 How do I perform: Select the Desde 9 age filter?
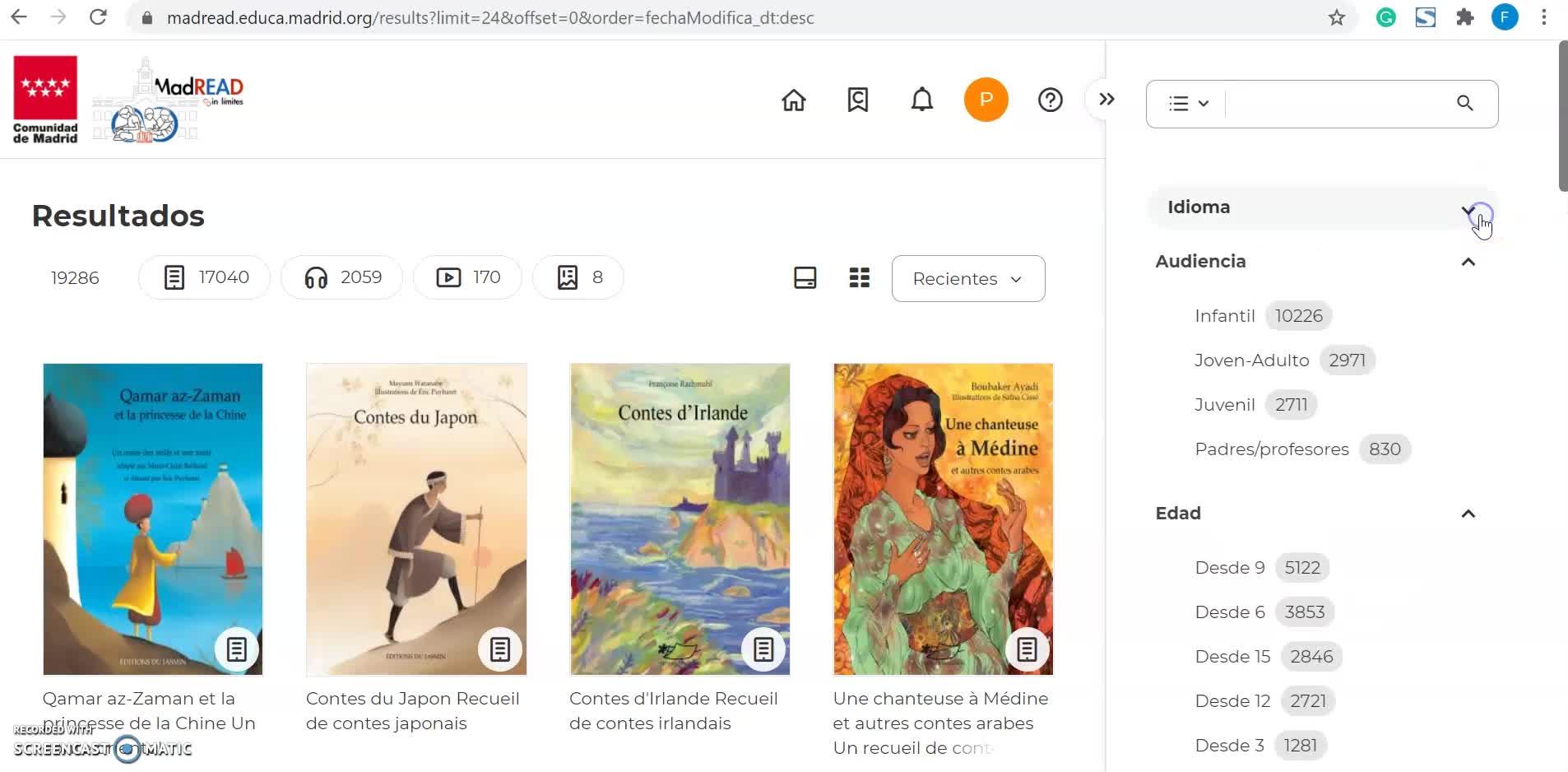tap(1229, 568)
